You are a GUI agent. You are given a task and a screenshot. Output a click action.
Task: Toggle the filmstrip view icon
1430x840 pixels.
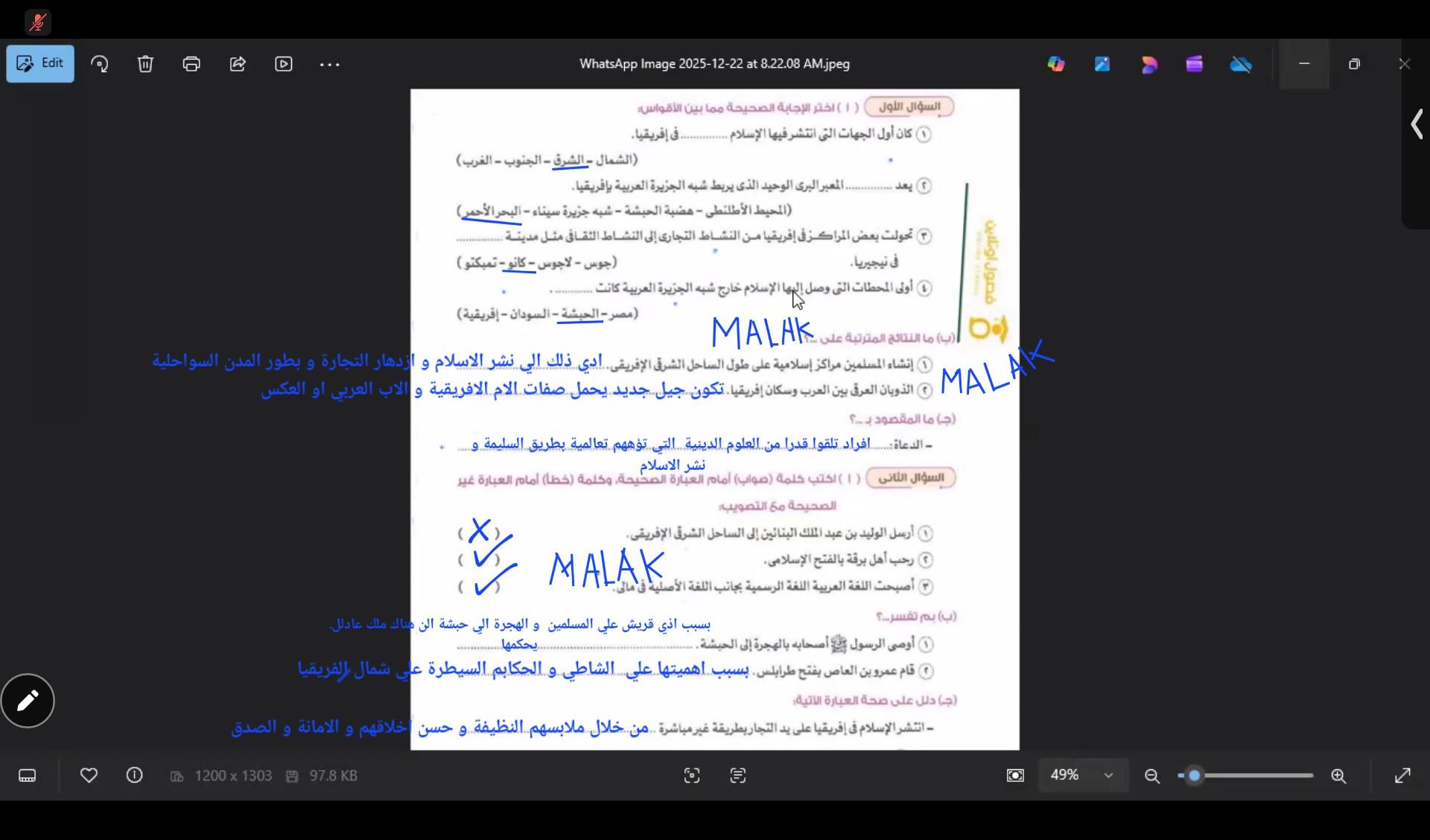(28, 776)
